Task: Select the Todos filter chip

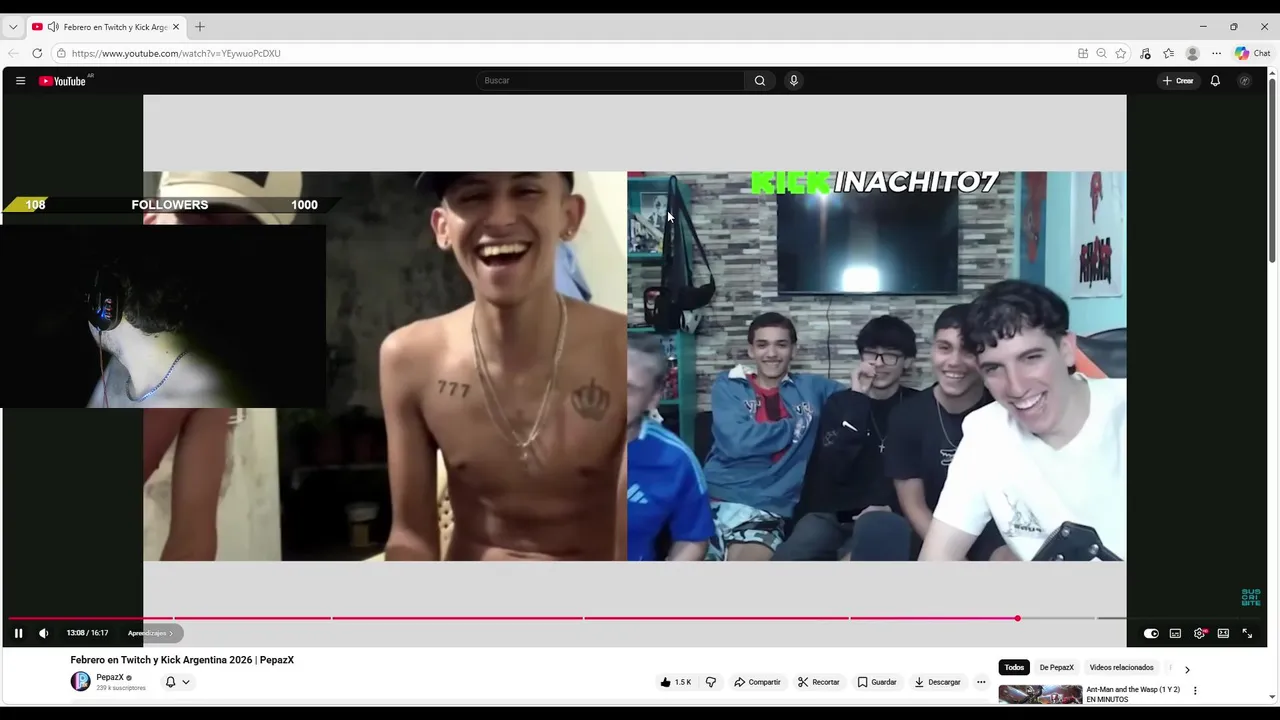Action: [x=1014, y=667]
